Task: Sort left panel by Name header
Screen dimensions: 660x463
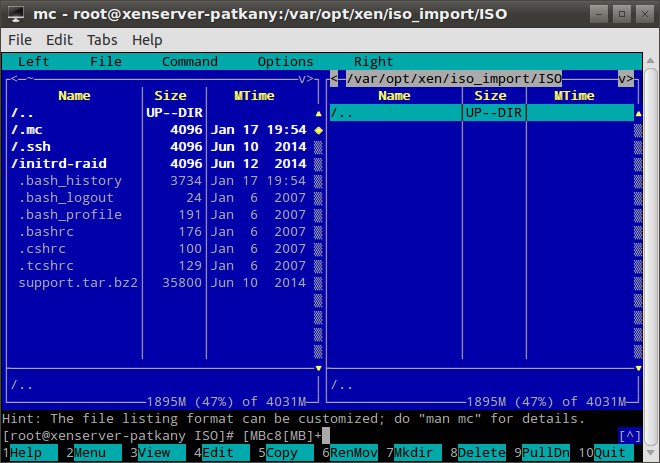Action: pyautogui.click(x=74, y=96)
